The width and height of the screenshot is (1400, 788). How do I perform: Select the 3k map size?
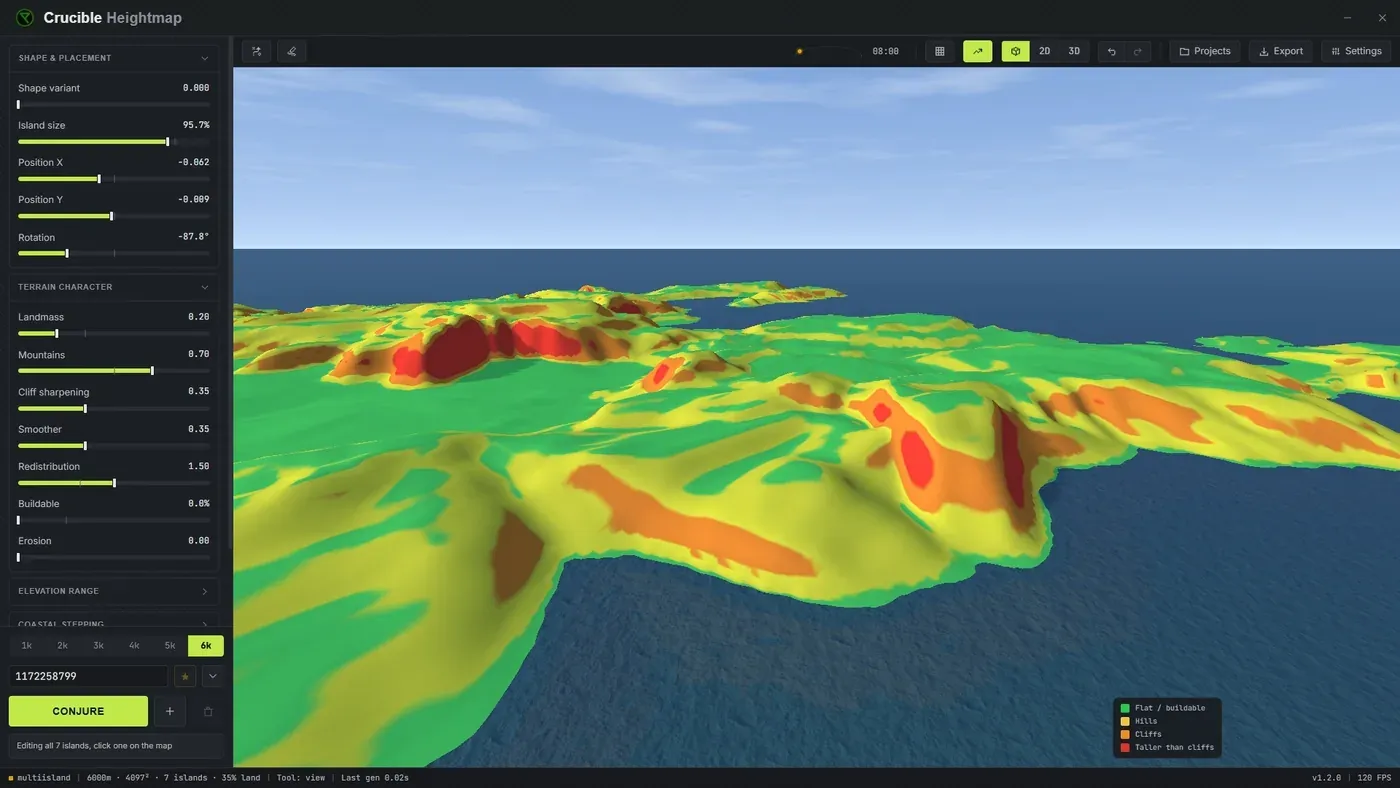coord(99,646)
